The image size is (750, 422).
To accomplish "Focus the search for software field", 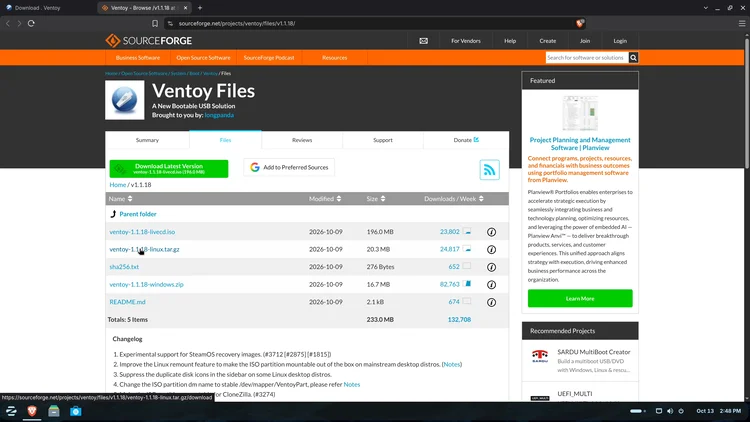I will [x=586, y=57].
